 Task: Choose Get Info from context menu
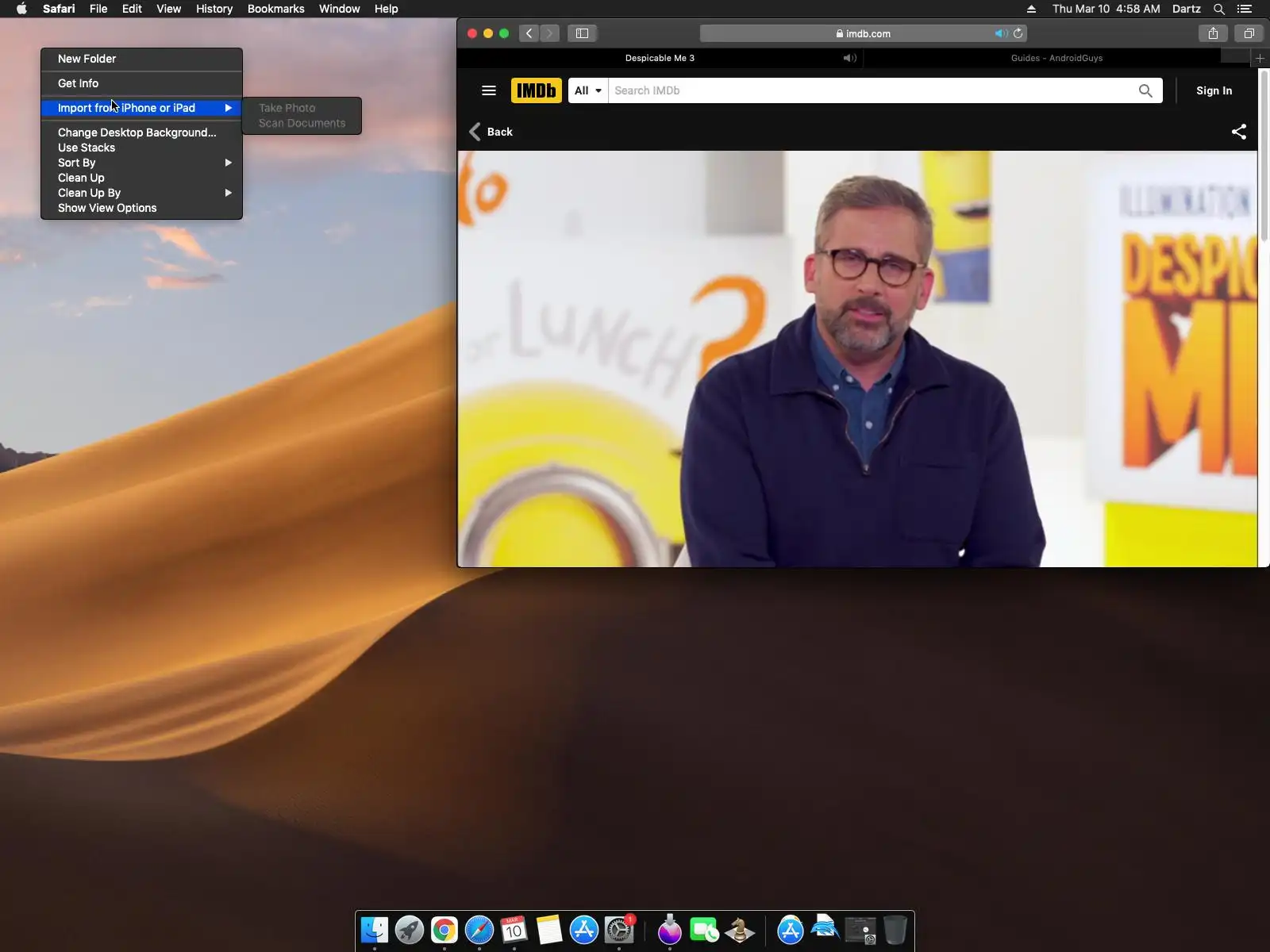[142, 83]
